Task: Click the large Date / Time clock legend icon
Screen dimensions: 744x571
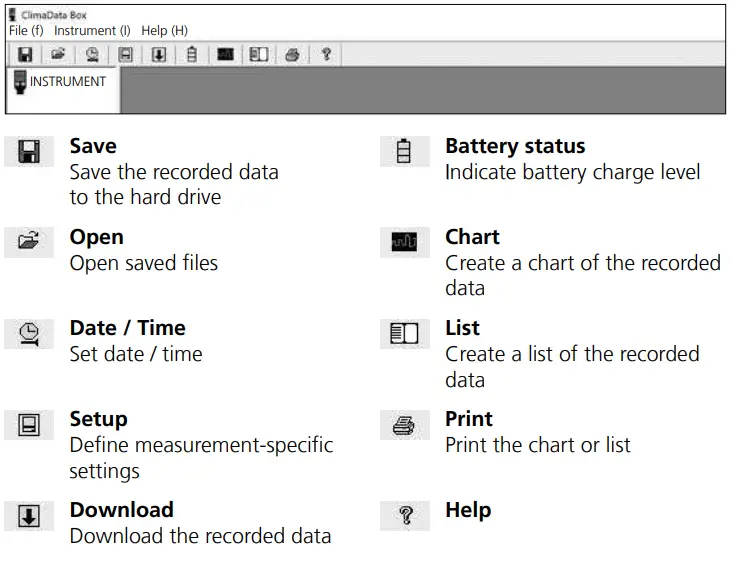Action: click(x=29, y=334)
